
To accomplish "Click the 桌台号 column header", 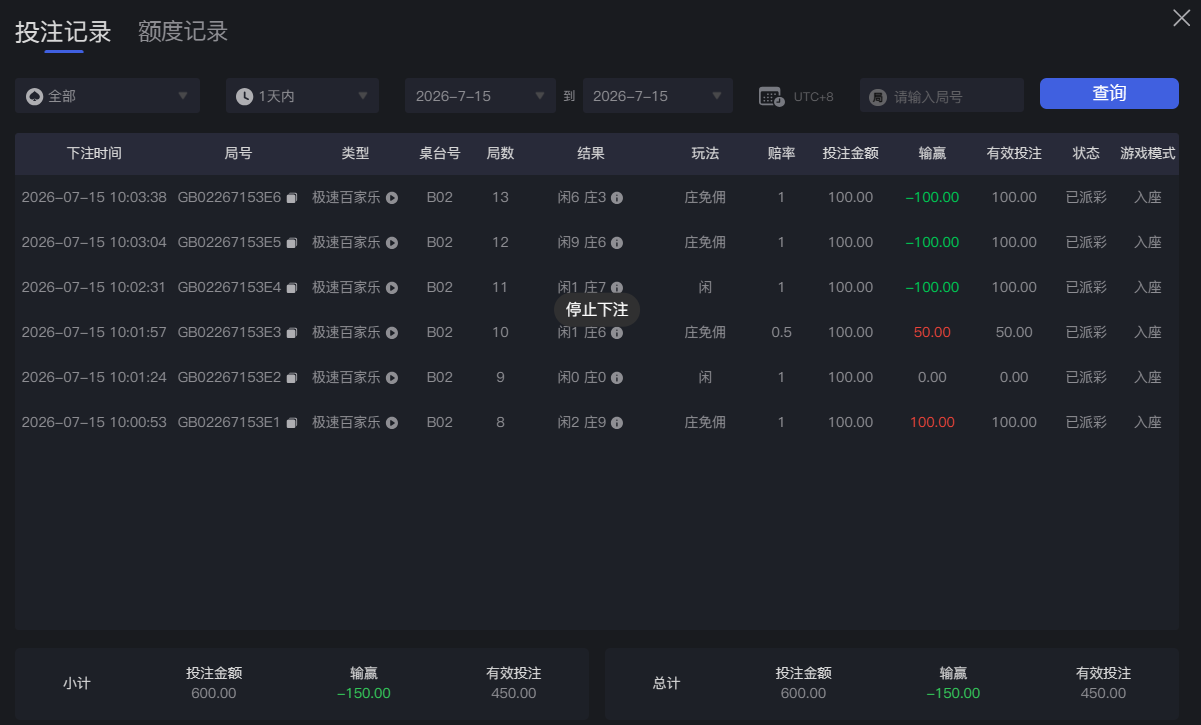I will coord(440,154).
